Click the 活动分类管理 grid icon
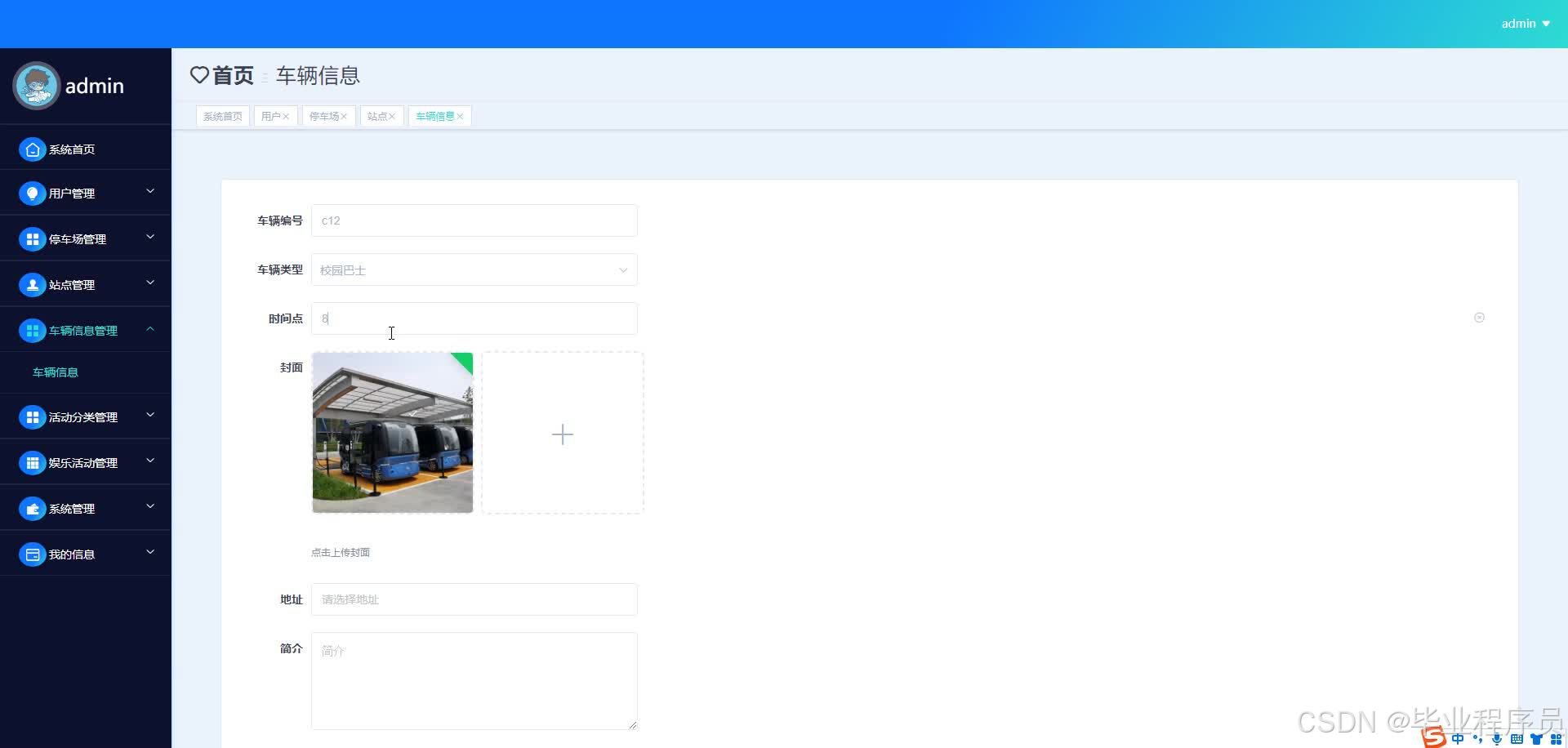 pyautogui.click(x=33, y=417)
